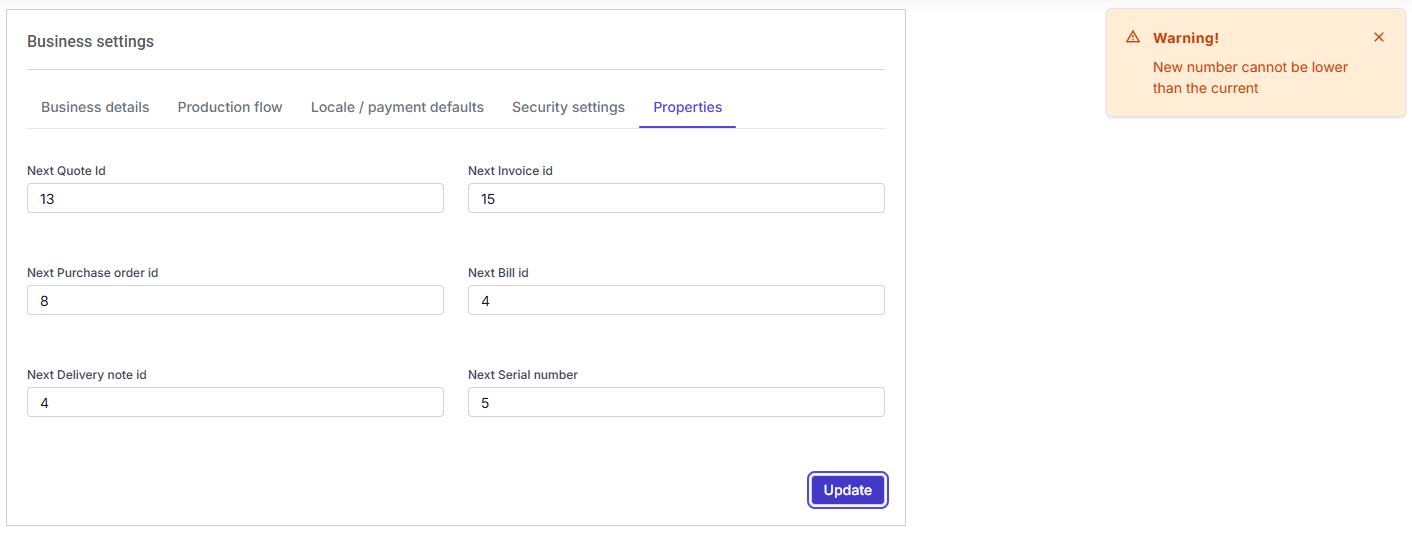Open the Business details tab
The height and width of the screenshot is (533, 1412).
95,107
